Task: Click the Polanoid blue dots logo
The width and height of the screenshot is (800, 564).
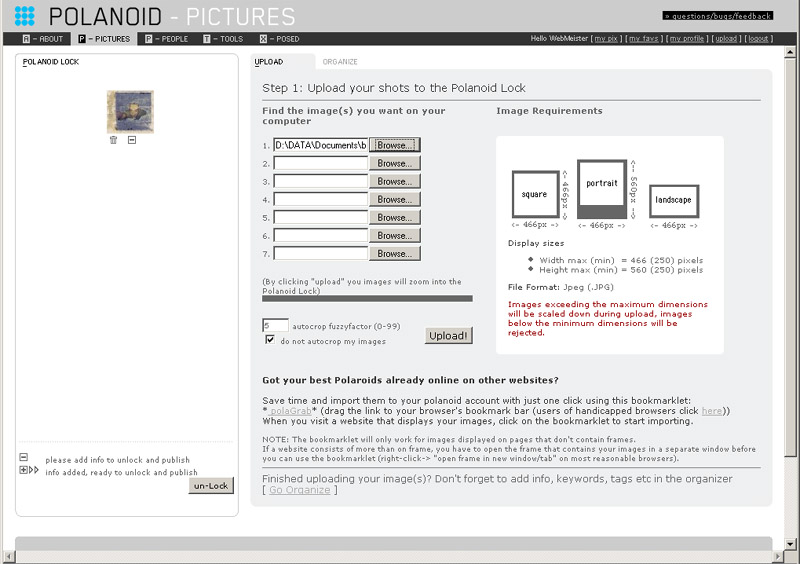Action: (24, 16)
